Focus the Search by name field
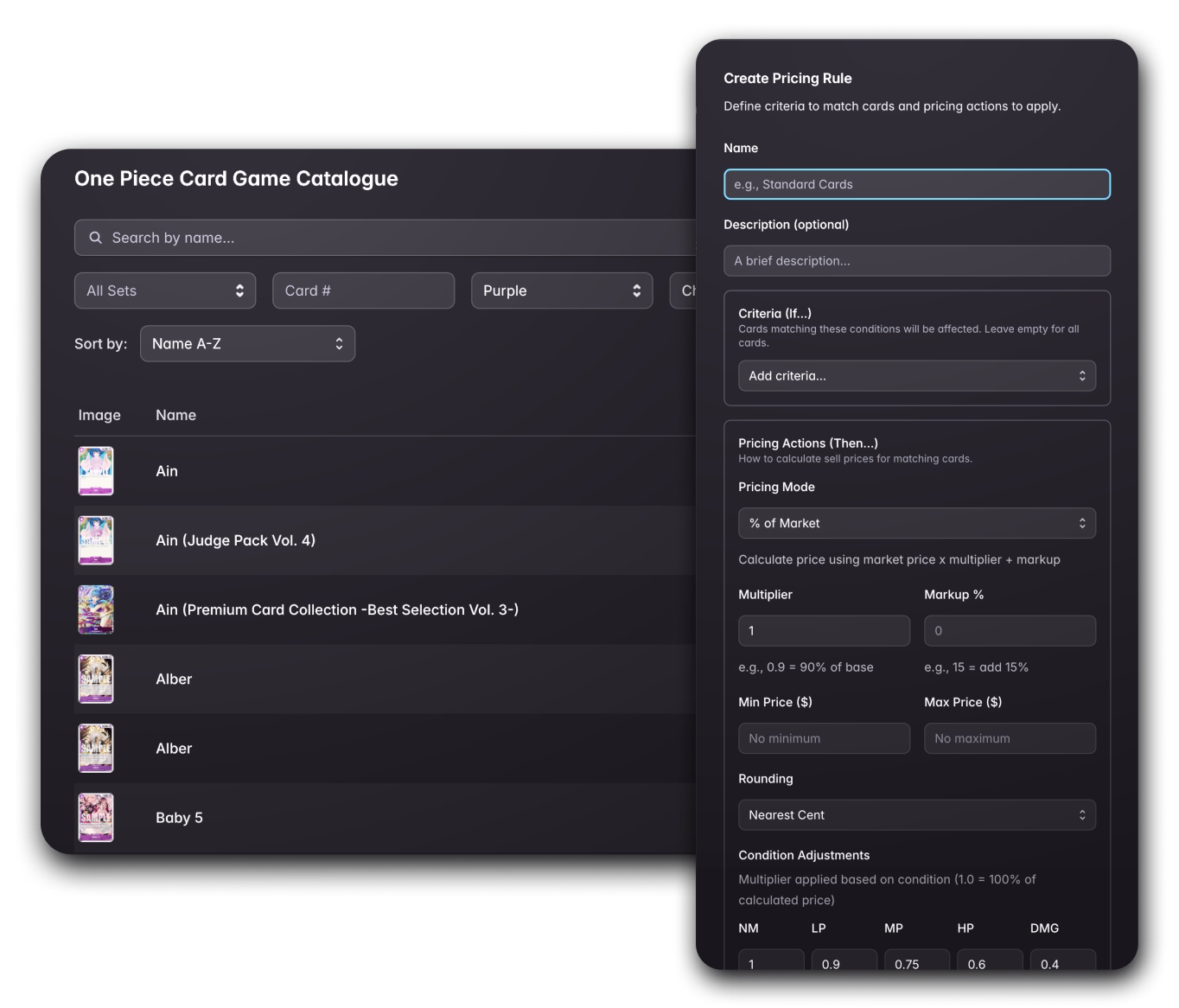This screenshot has width=1179, height=1008. pyautogui.click(x=386, y=238)
